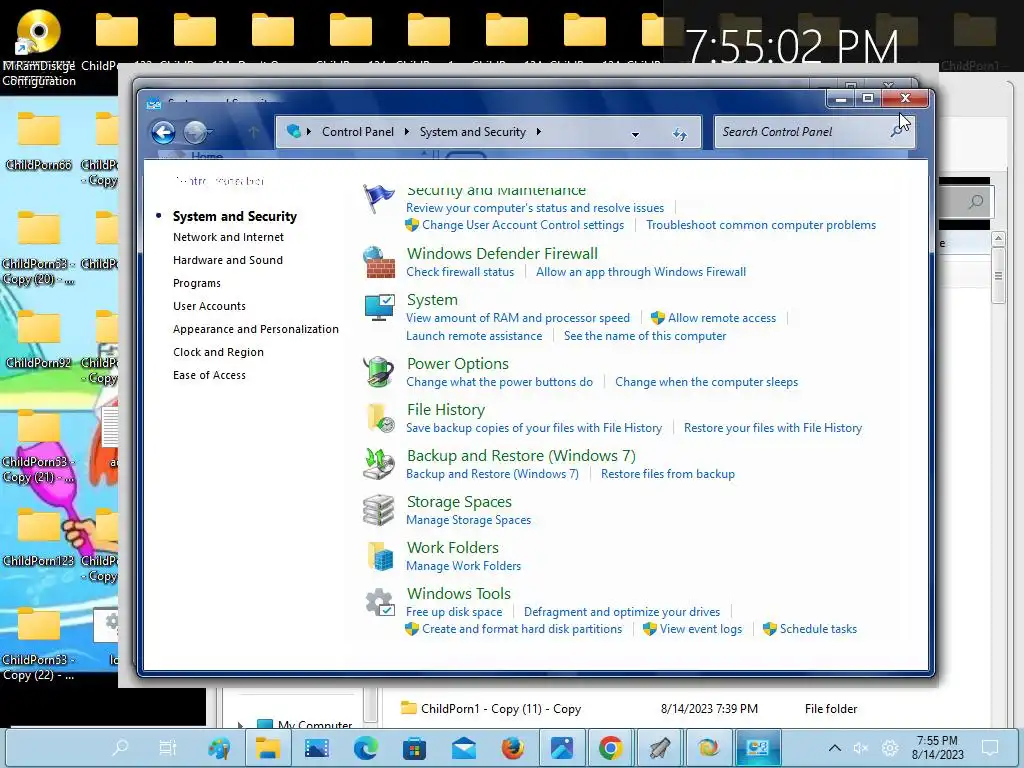Click the System monitor icon
The width and height of the screenshot is (1024, 768).
pos(379,308)
